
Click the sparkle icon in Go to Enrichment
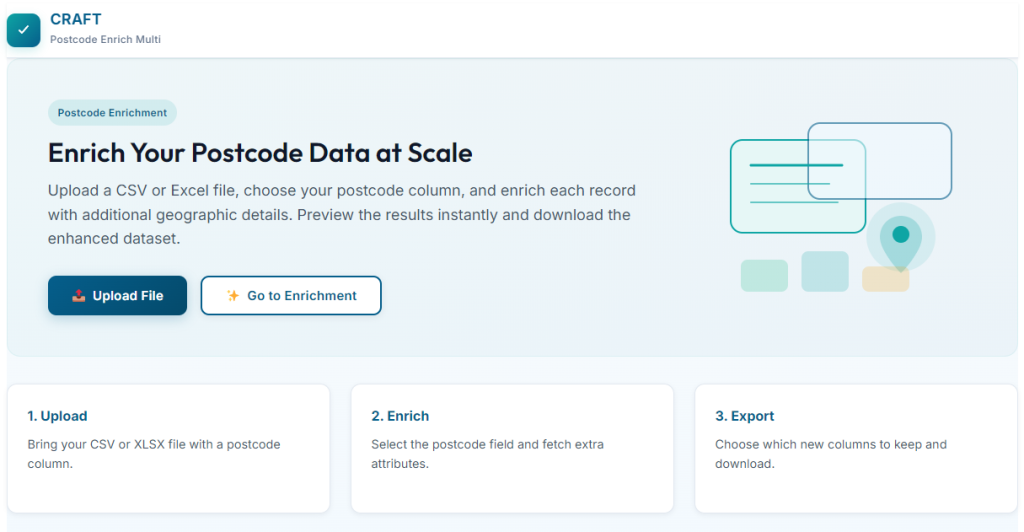point(233,296)
